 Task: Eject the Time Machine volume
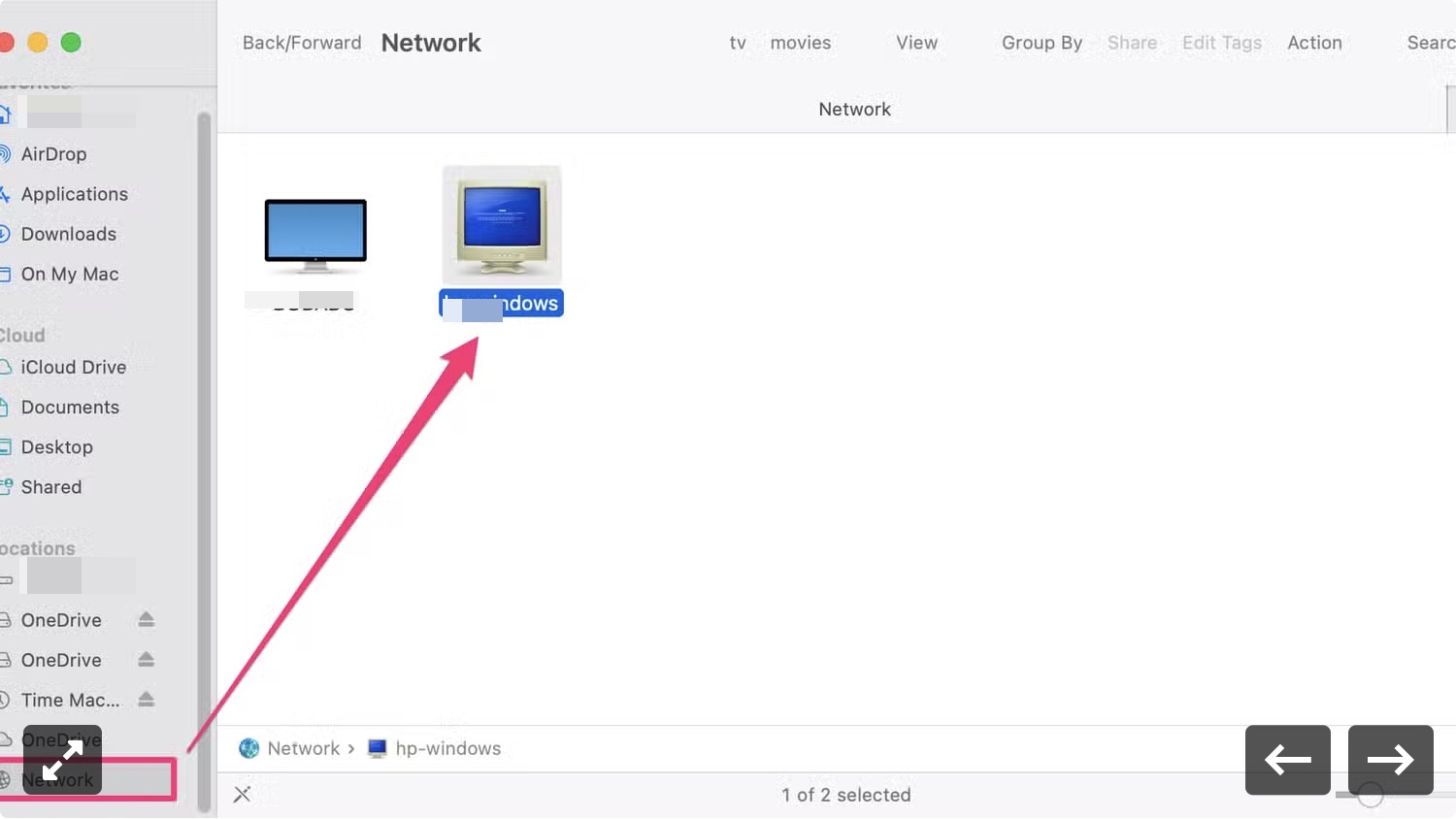[147, 699]
